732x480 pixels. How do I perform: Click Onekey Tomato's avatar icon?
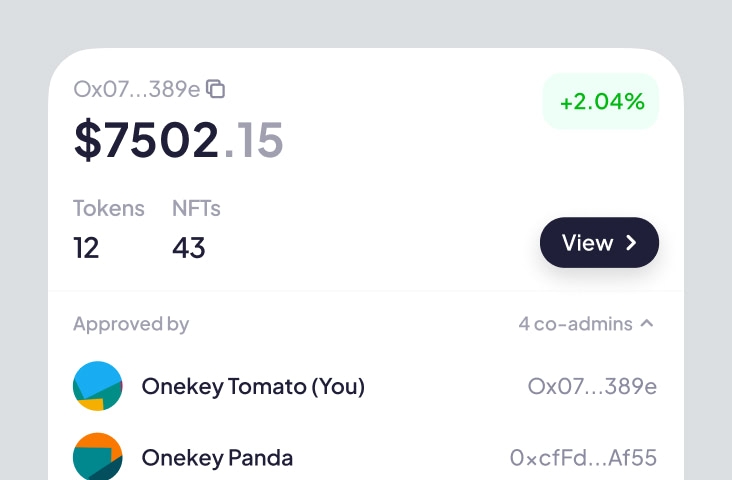pos(98,386)
